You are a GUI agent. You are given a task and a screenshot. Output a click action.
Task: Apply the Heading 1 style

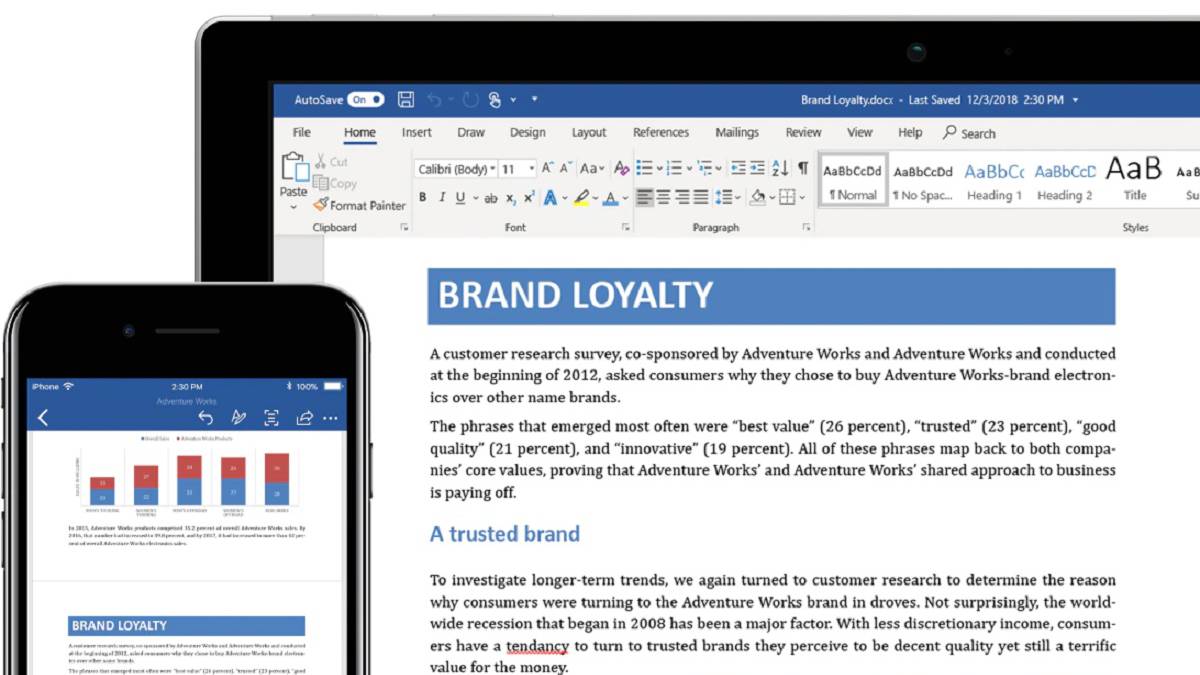pyautogui.click(x=994, y=181)
